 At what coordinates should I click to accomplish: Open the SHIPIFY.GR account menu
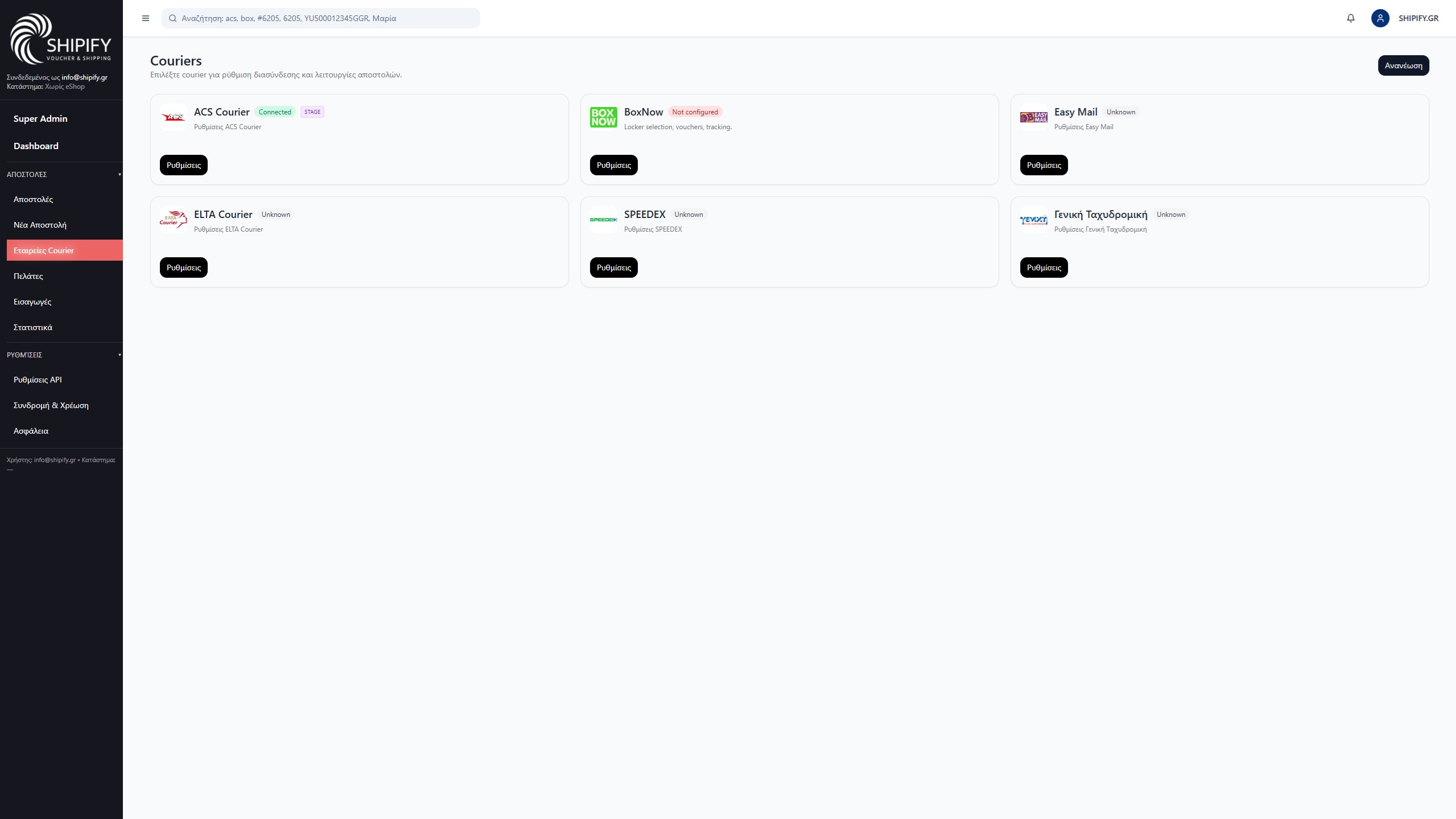click(x=1418, y=18)
